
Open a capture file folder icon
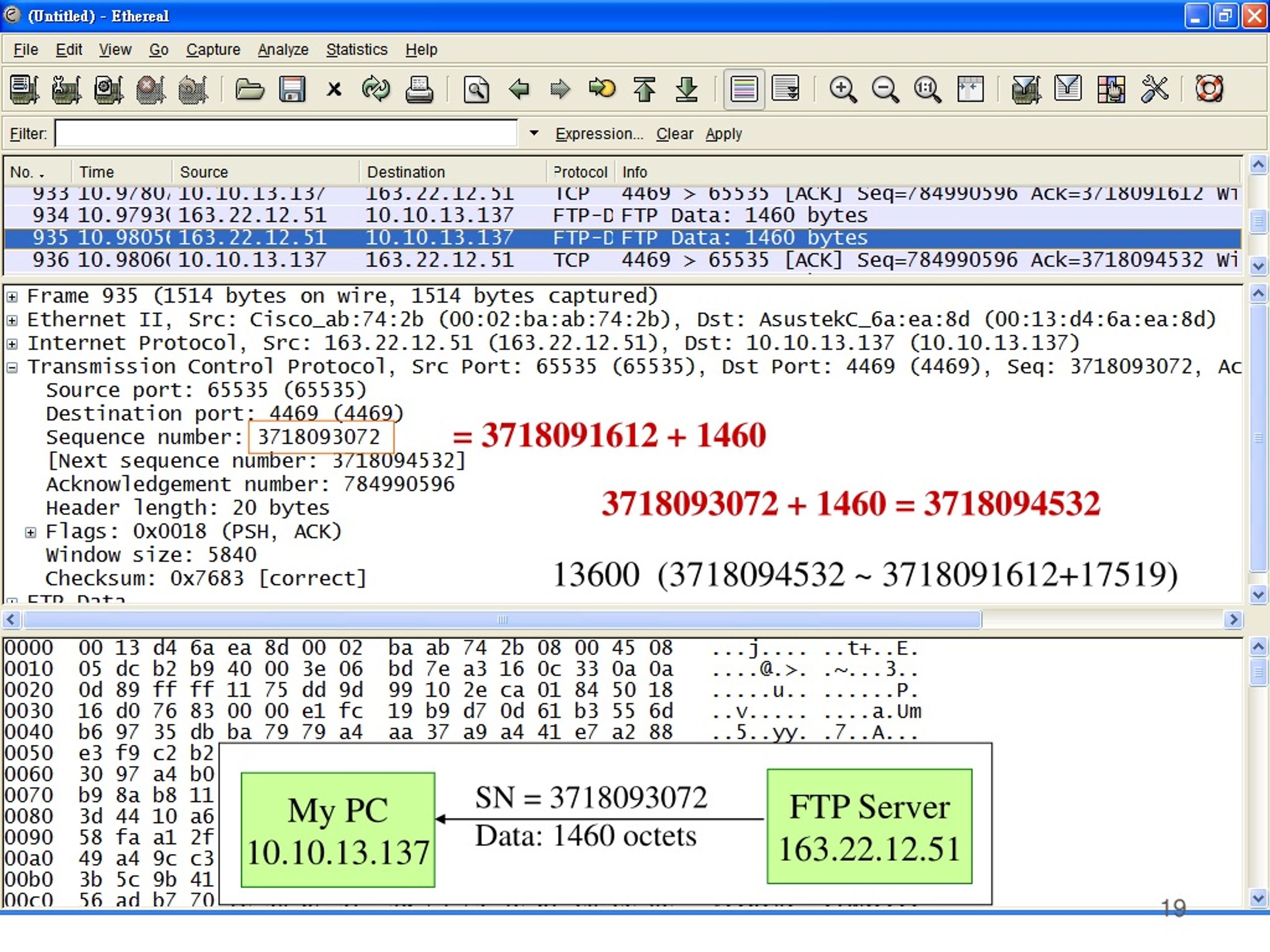[250, 89]
